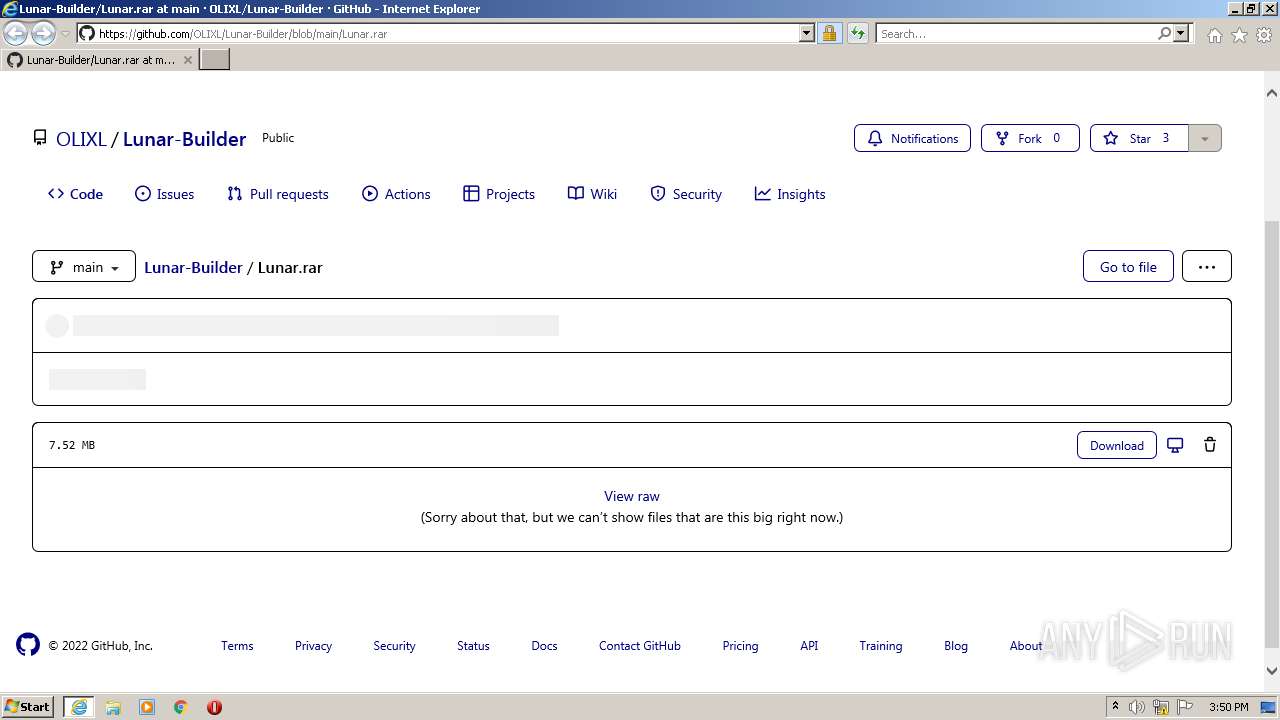Open the Chrome taskbar icon

(x=181, y=707)
